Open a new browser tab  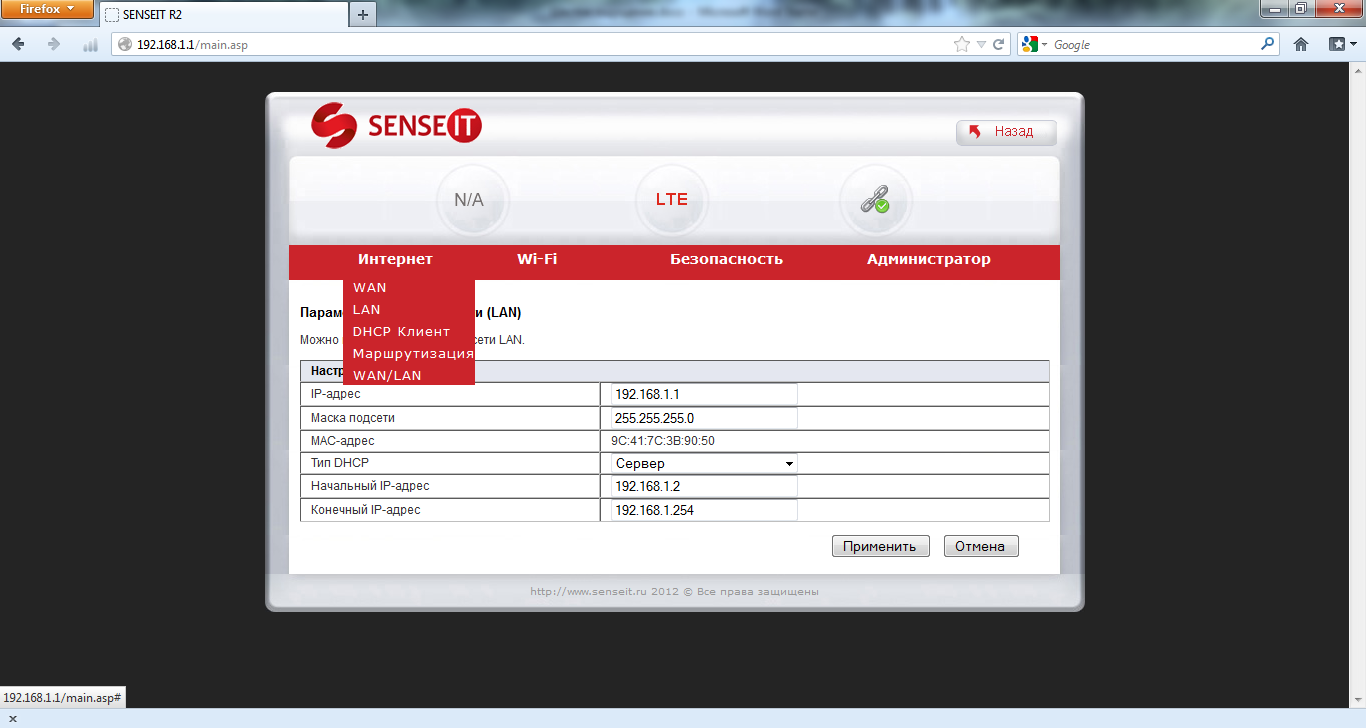tap(362, 14)
